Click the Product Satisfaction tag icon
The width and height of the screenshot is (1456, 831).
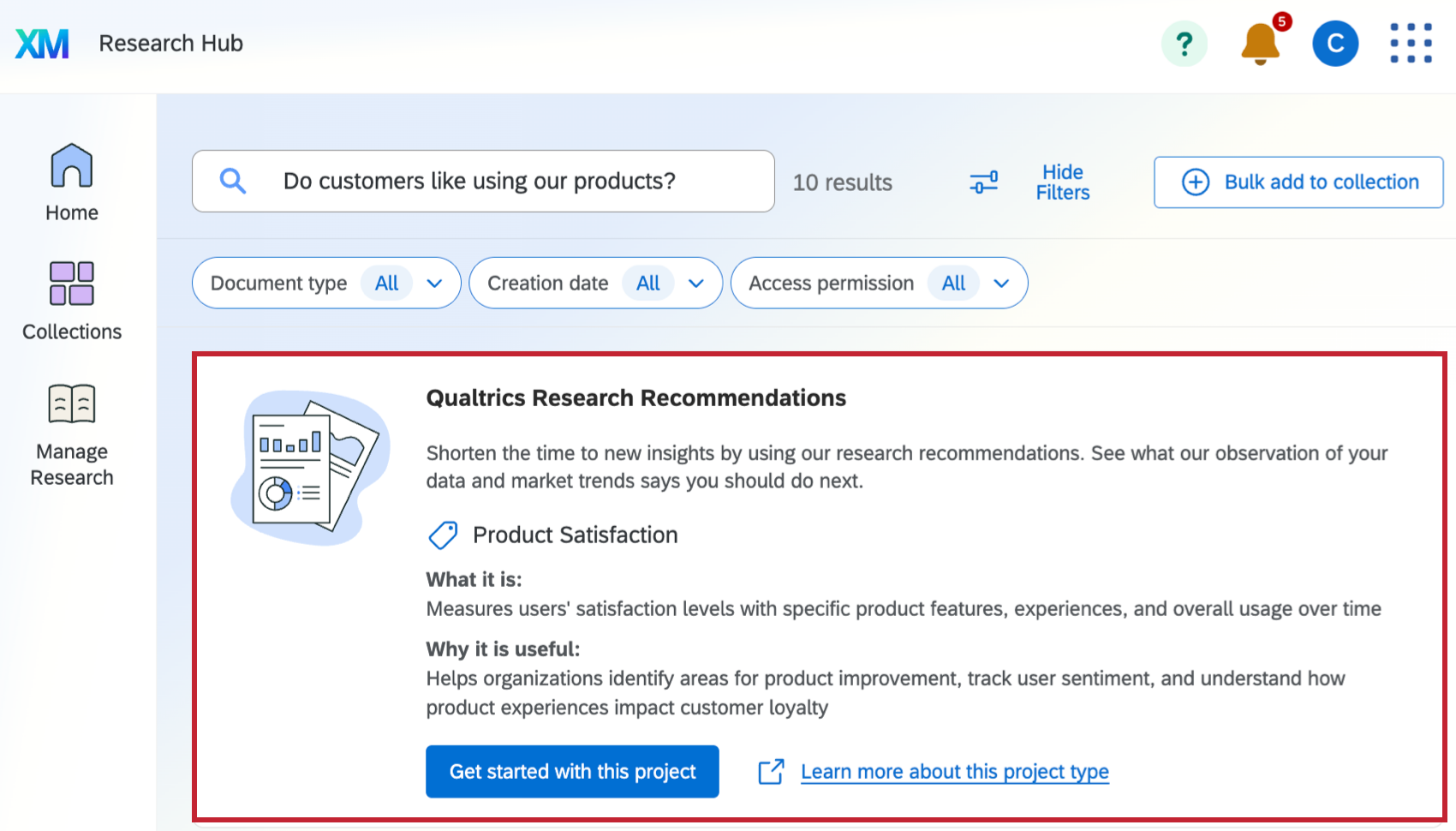[x=442, y=535]
